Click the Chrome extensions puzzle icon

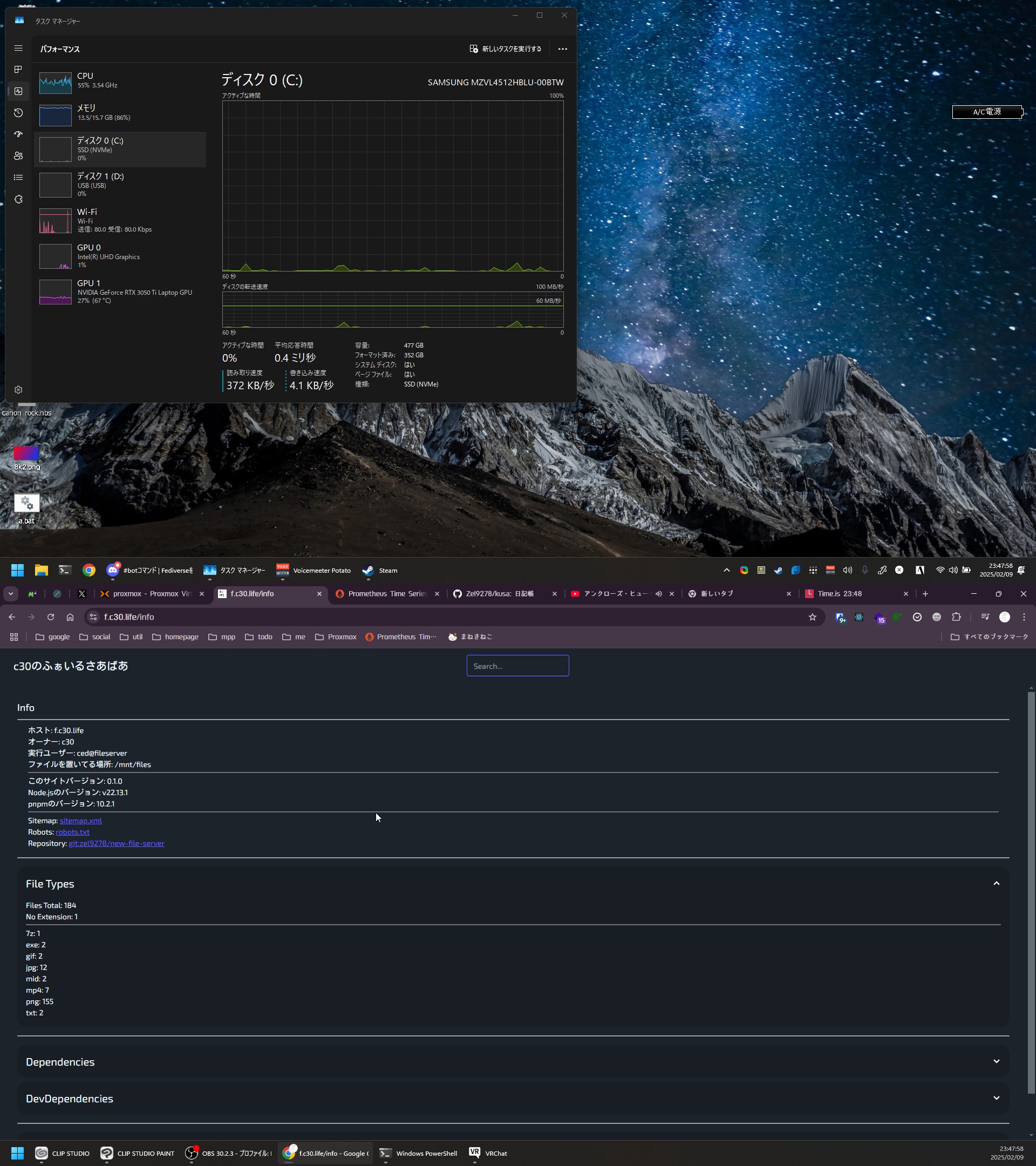click(x=956, y=616)
